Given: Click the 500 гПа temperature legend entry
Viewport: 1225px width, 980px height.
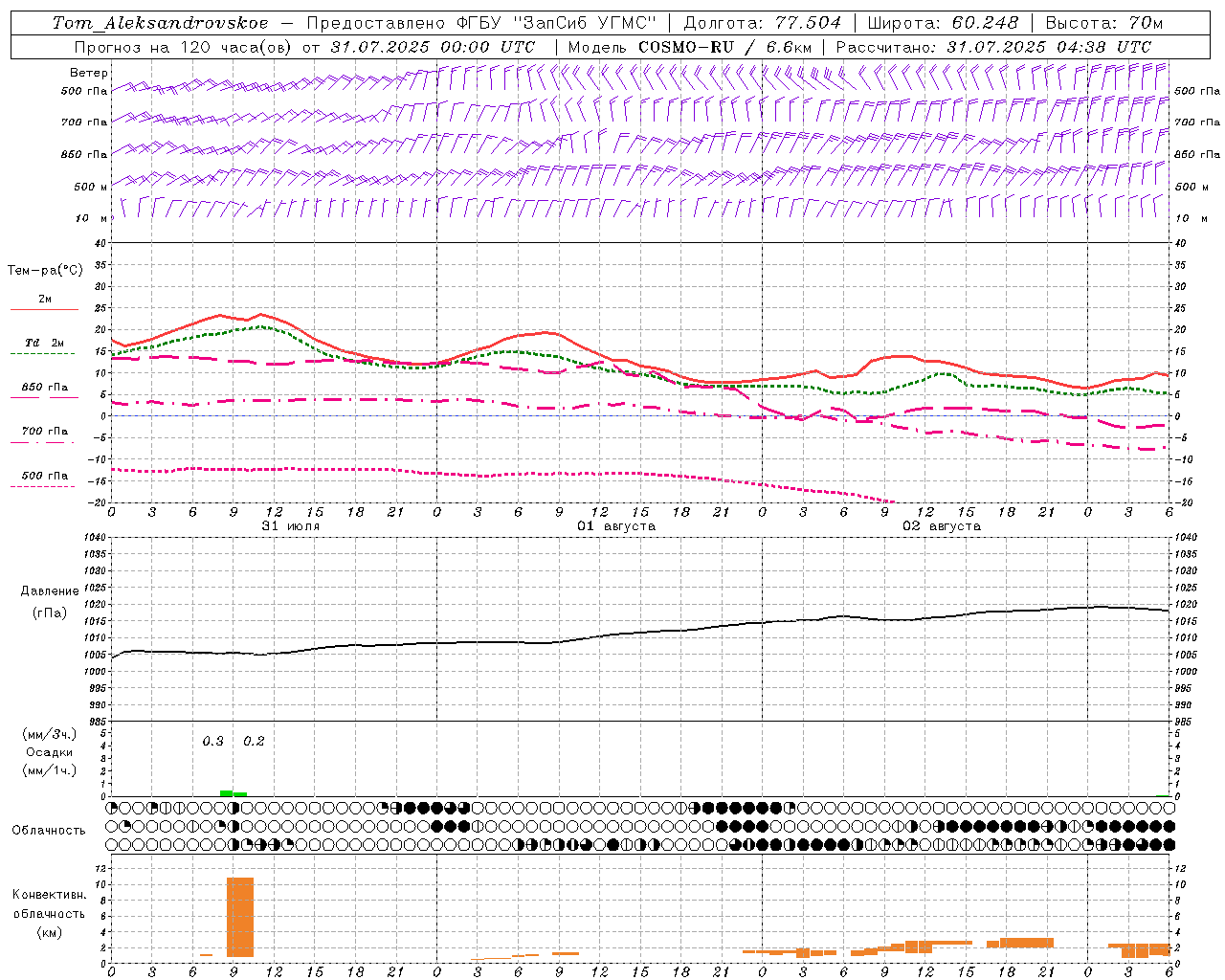Looking at the screenshot, I should (x=45, y=476).
